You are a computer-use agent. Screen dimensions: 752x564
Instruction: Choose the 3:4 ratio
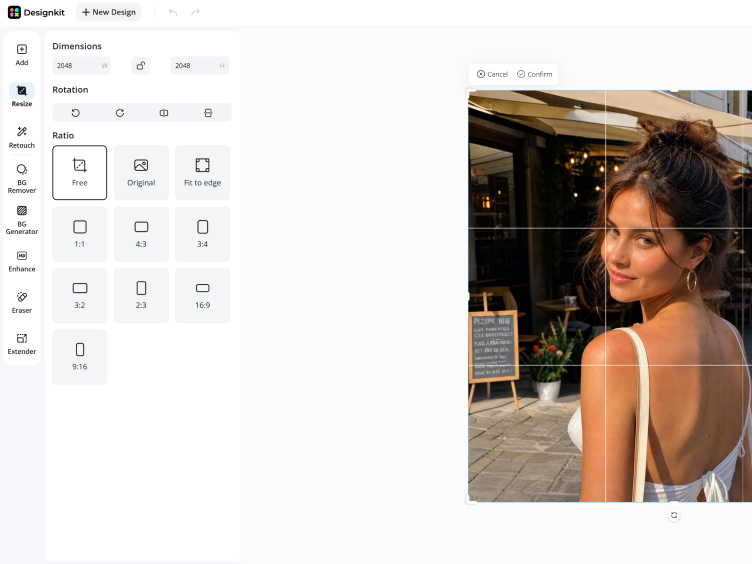202,234
